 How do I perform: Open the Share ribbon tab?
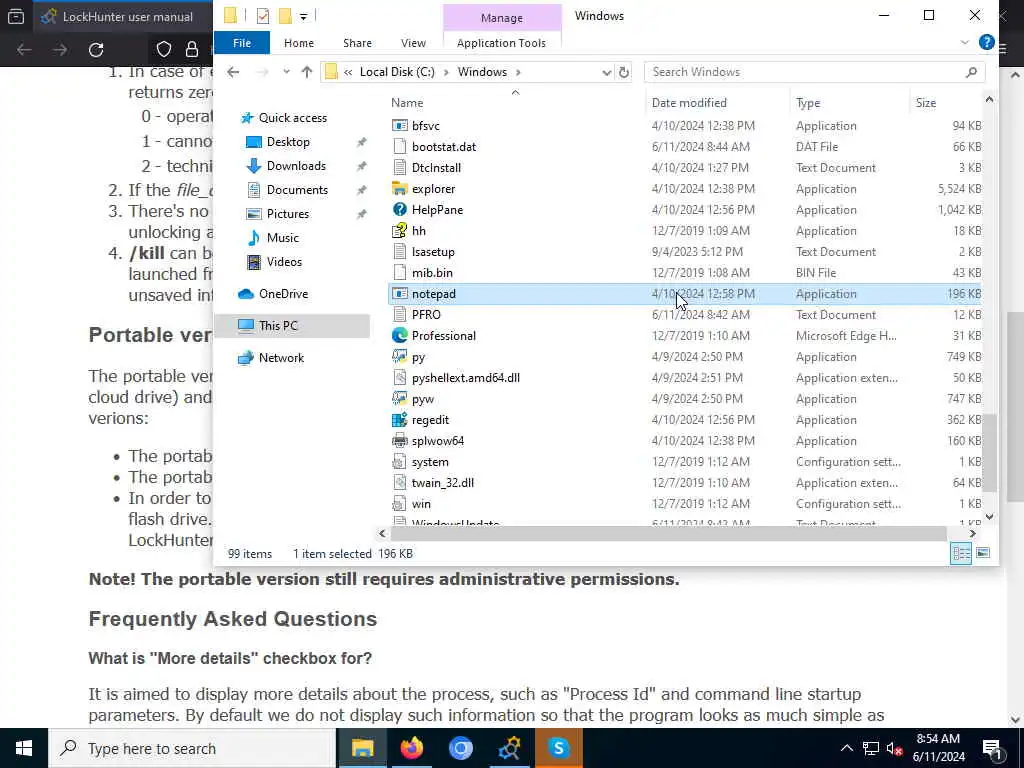pyautogui.click(x=357, y=42)
